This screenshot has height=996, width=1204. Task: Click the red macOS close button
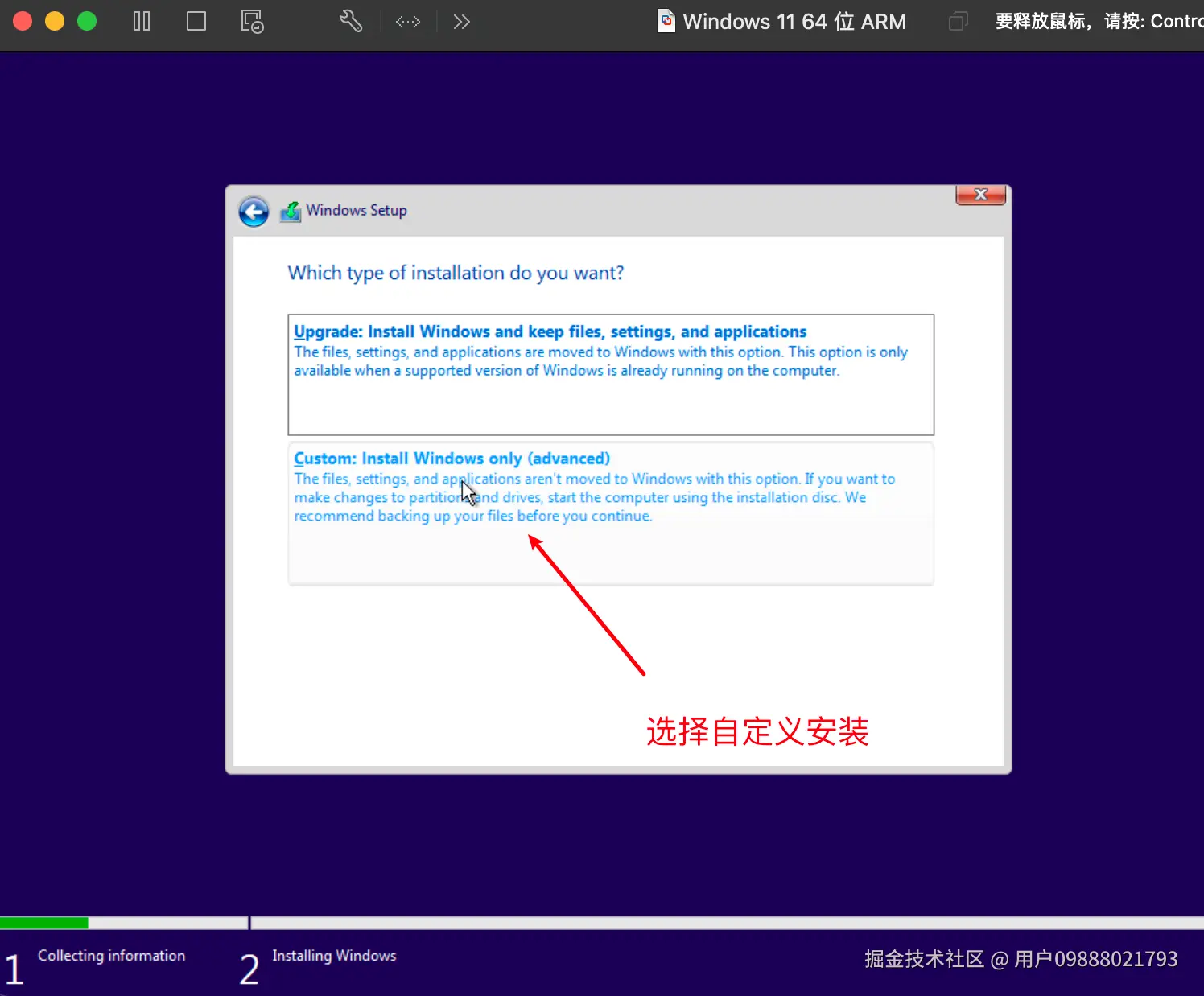(x=23, y=21)
